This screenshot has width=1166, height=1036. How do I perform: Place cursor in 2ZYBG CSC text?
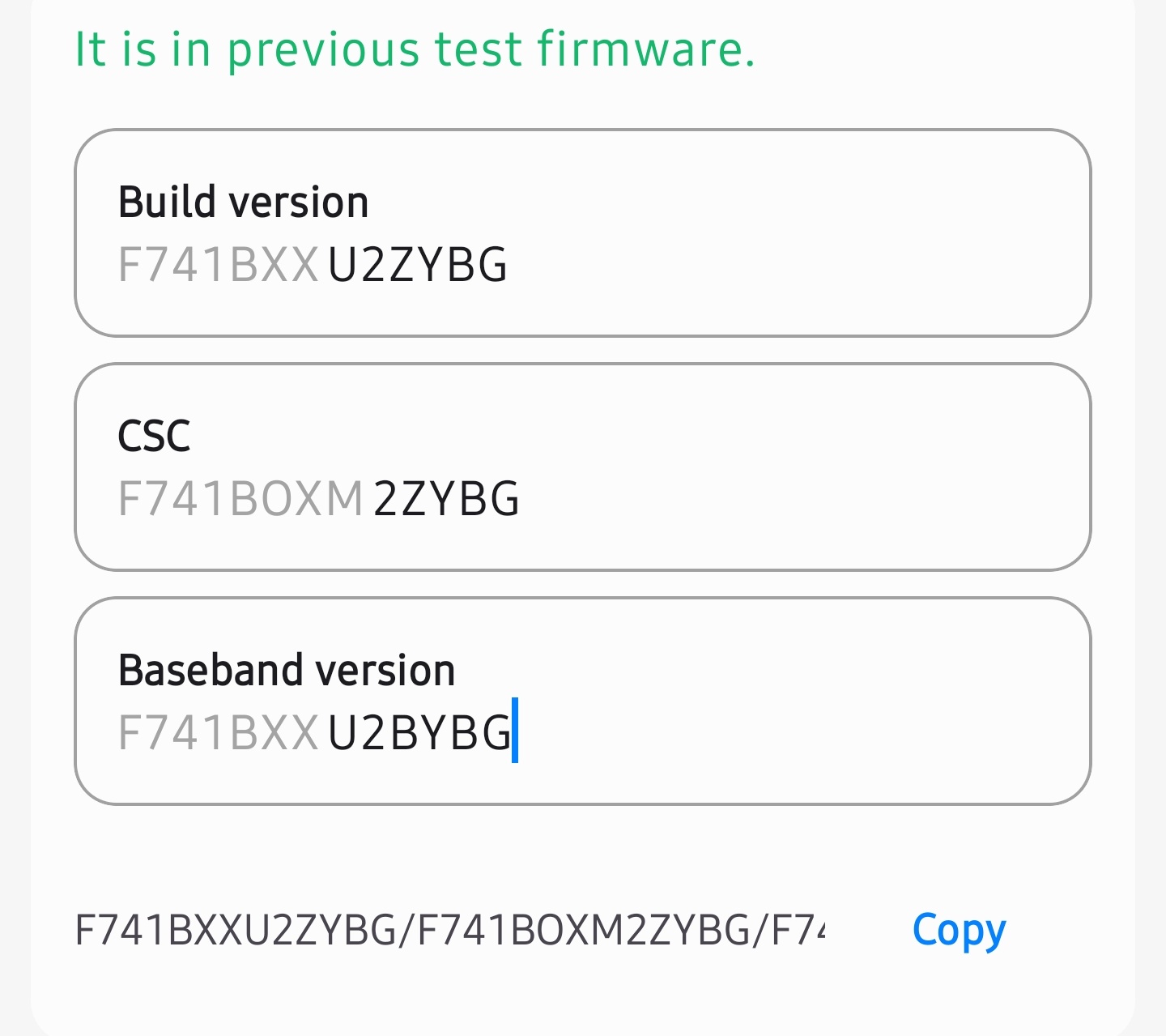coord(446,499)
